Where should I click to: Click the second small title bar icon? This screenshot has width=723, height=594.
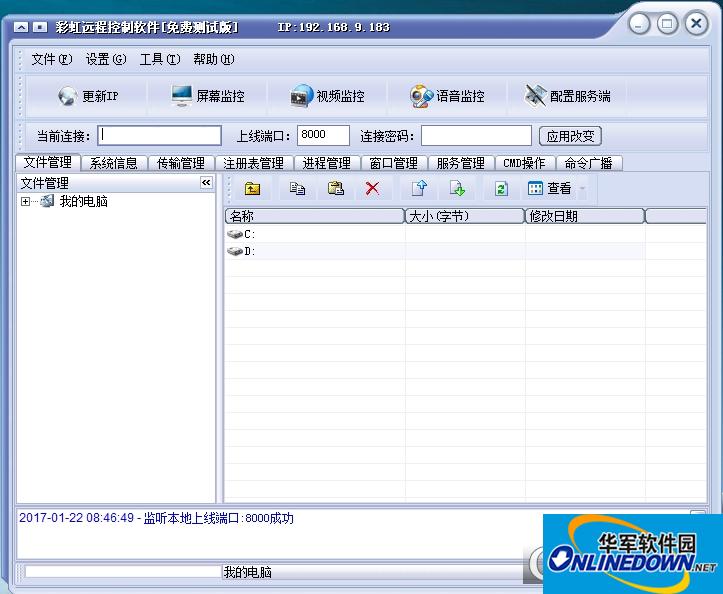point(40,28)
